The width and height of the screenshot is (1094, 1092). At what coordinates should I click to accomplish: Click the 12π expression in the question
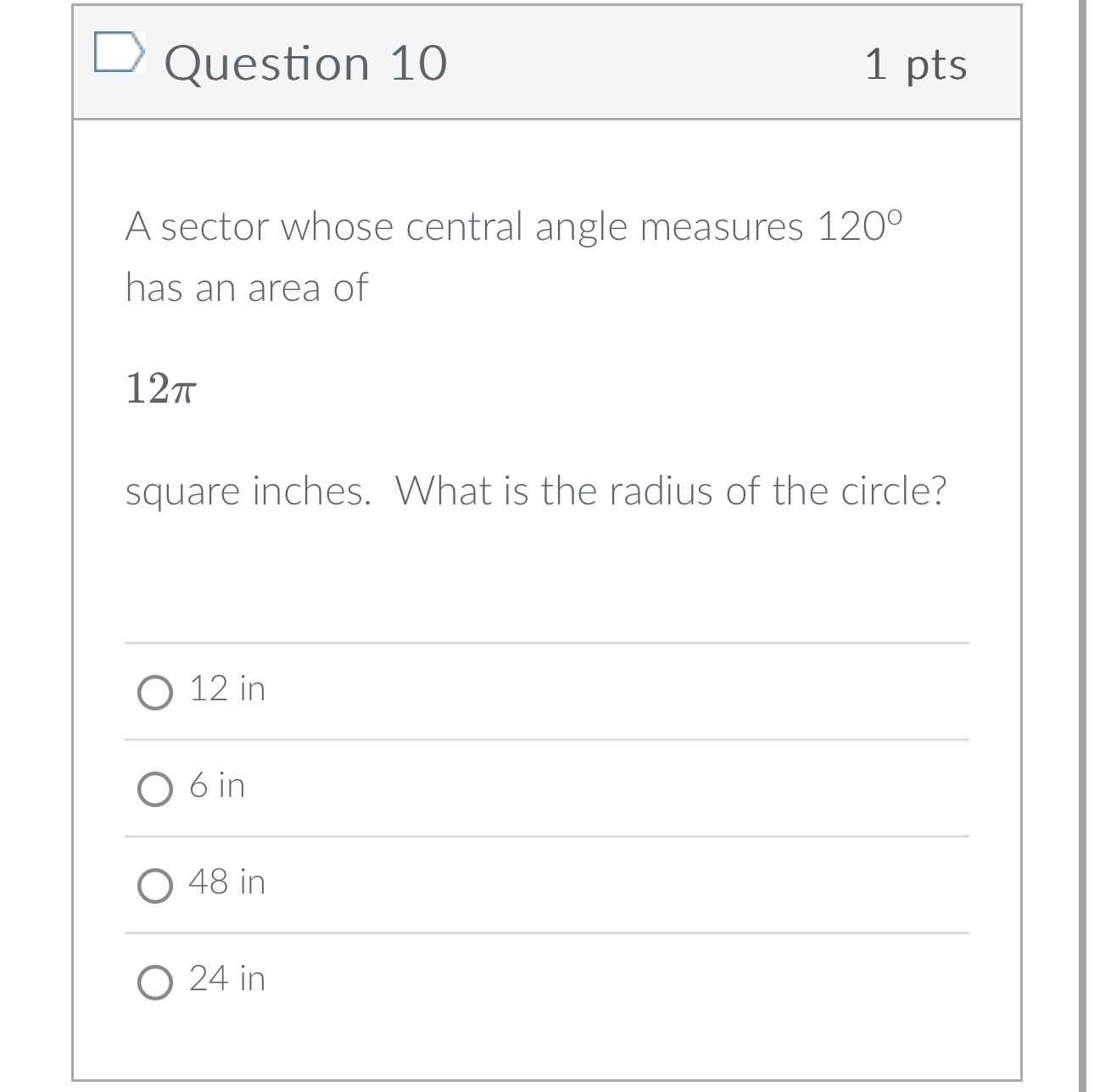click(x=163, y=389)
